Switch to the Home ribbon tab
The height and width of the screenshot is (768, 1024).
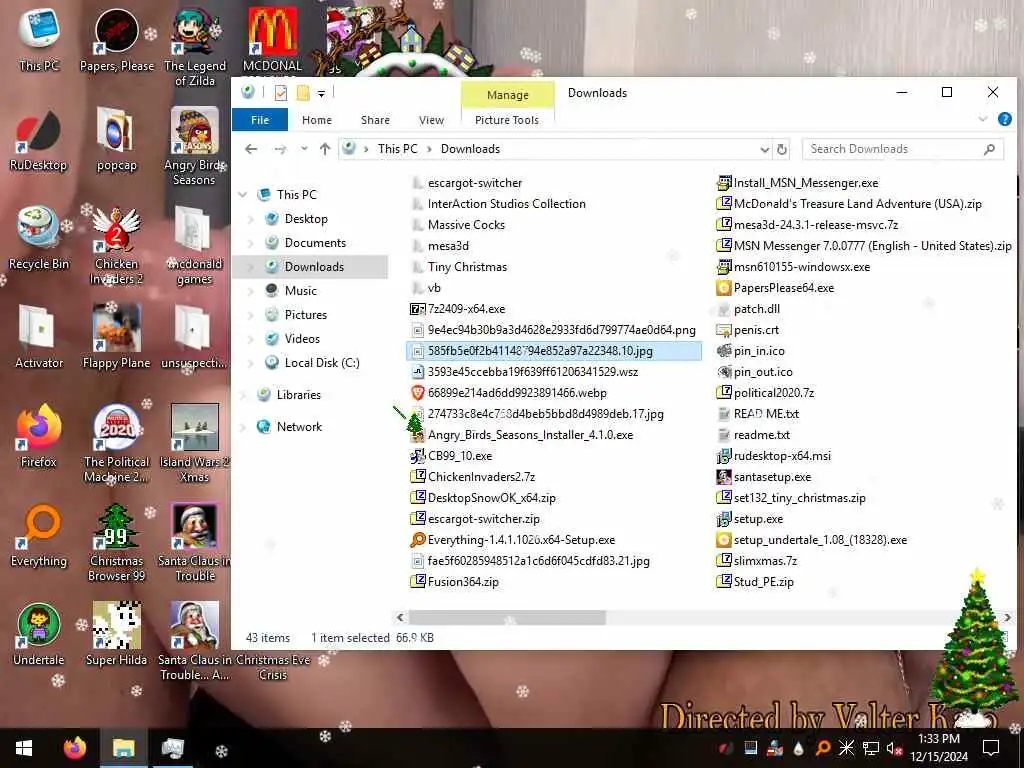pos(317,120)
